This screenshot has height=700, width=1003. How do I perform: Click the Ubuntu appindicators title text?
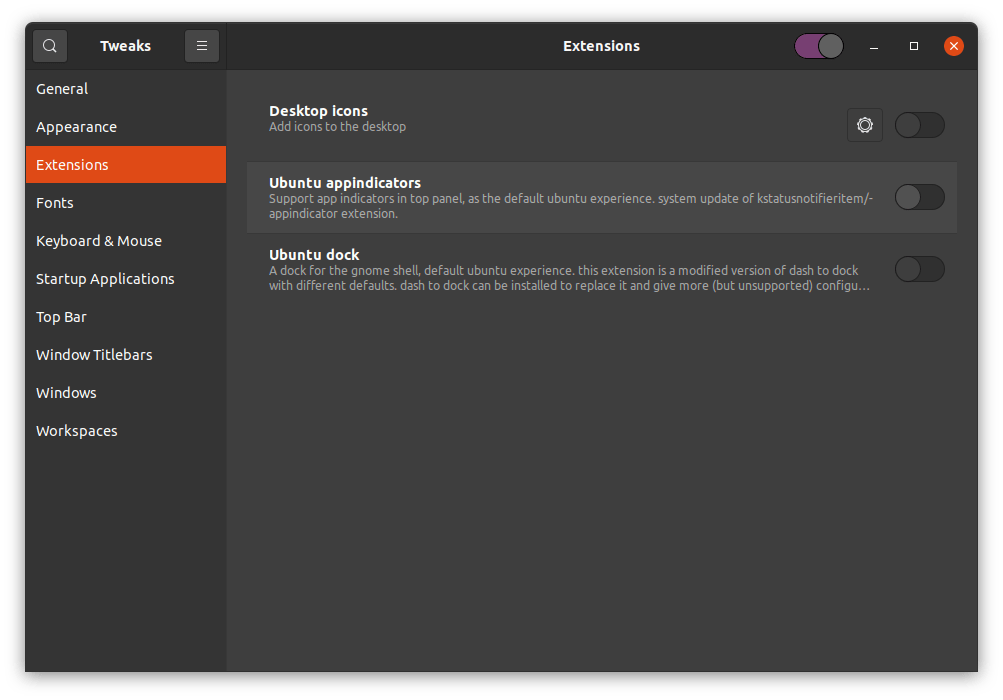pos(345,183)
